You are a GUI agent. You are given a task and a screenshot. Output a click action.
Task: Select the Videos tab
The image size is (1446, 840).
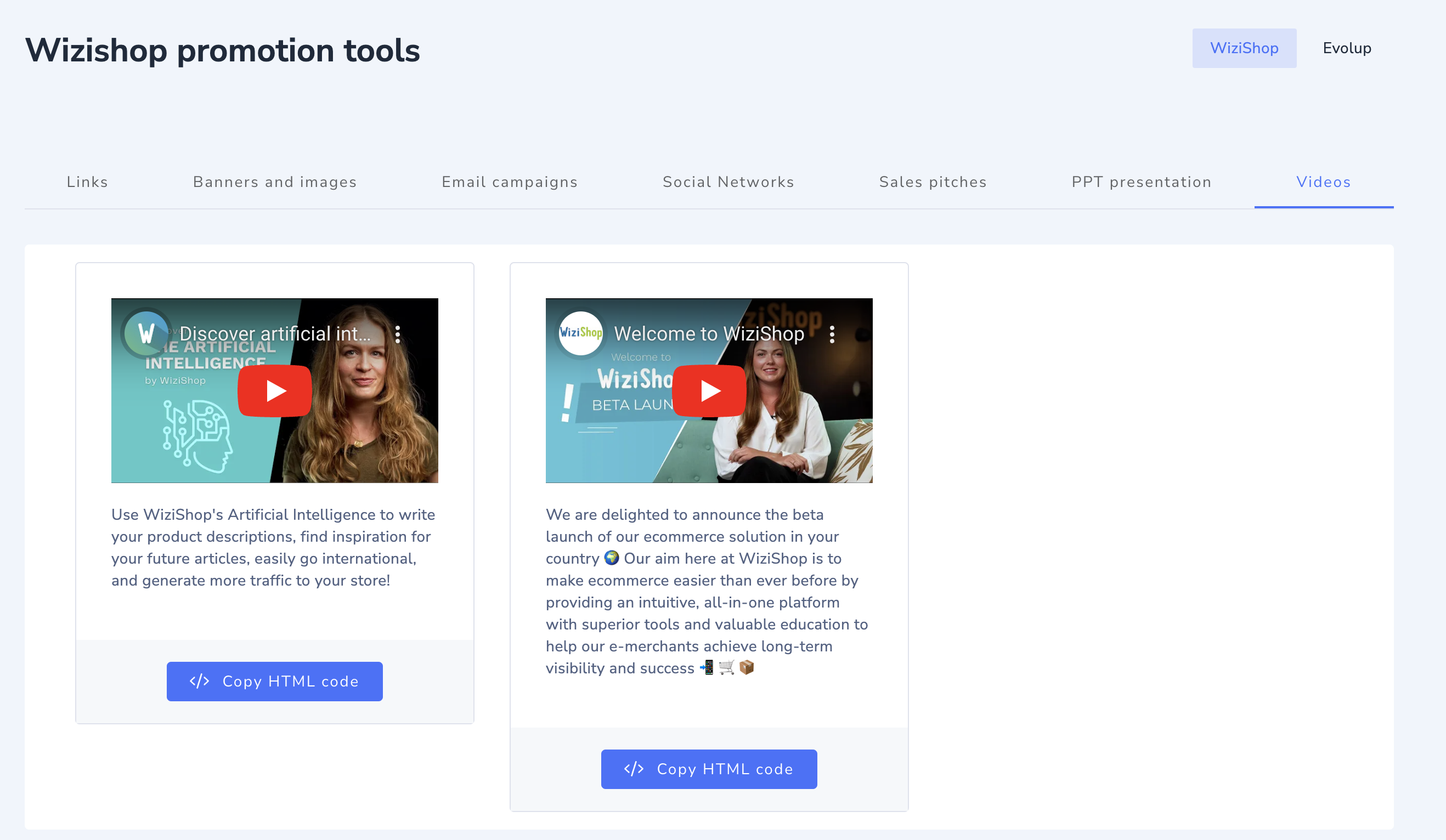point(1323,181)
